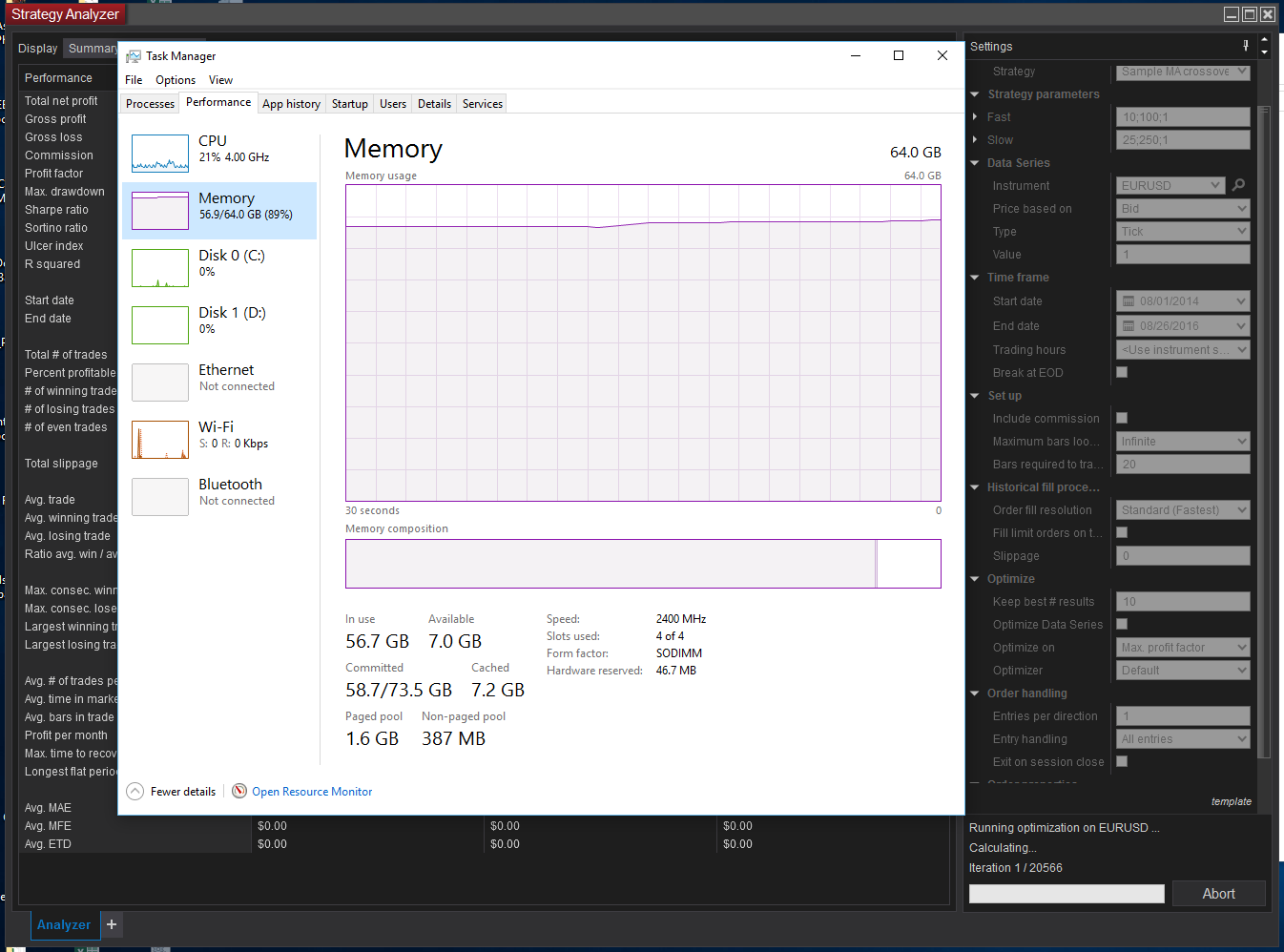The image size is (1284, 952).
Task: Select the Wi-Fi graph thumbnail
Action: 160,440
